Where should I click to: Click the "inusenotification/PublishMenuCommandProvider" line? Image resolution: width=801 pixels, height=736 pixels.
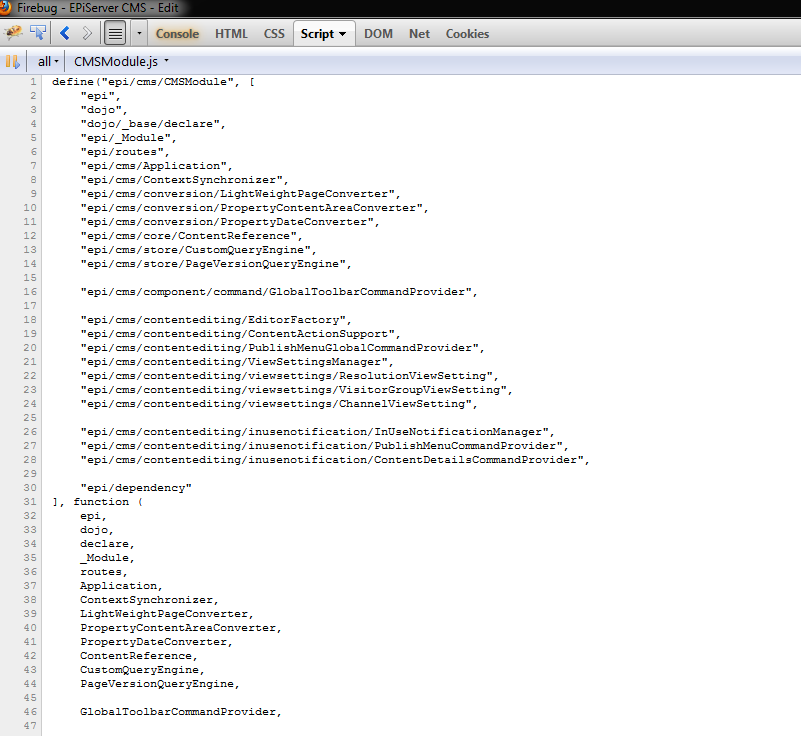pyautogui.click(x=324, y=446)
